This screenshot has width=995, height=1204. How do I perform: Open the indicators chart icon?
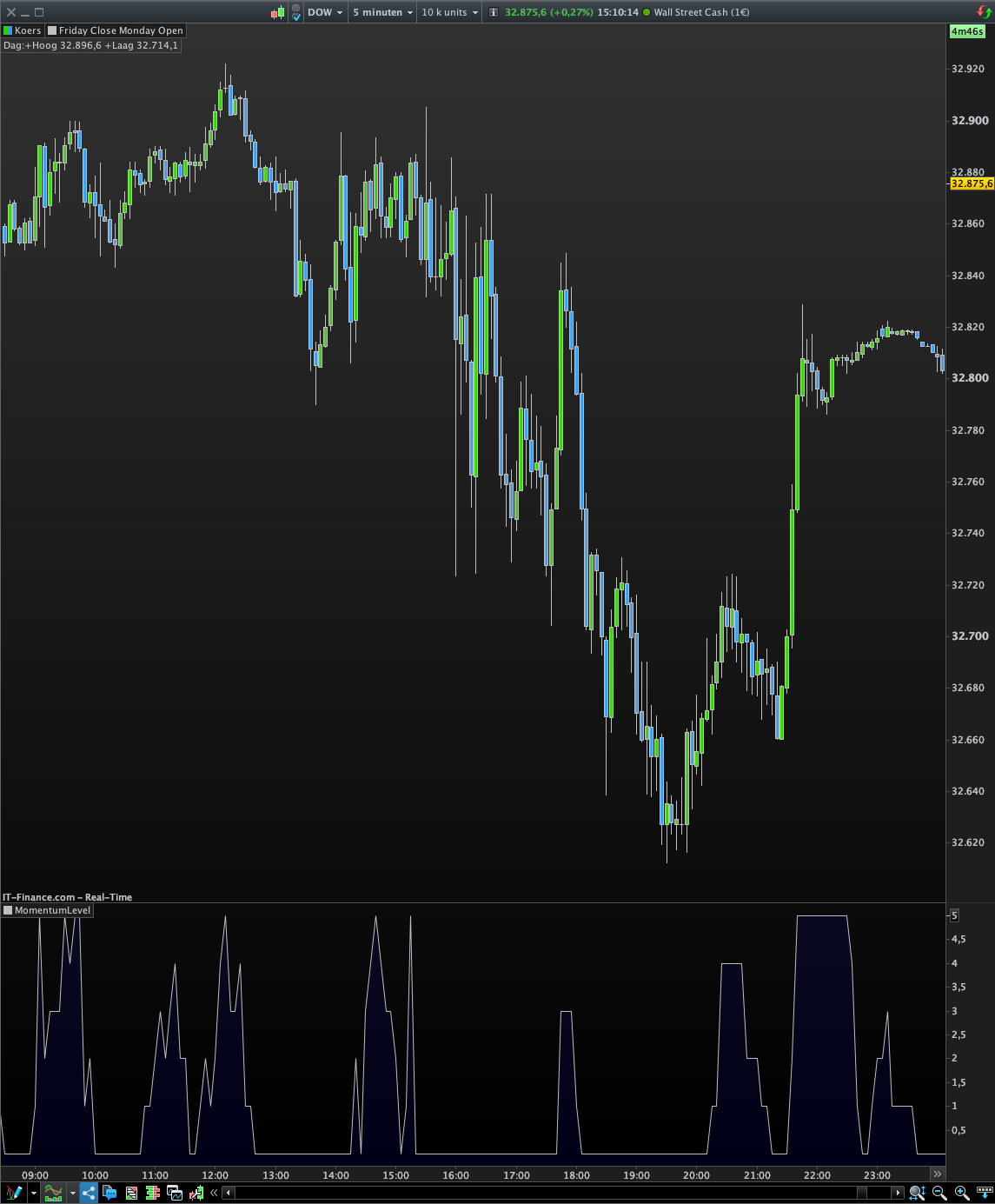click(x=54, y=1193)
